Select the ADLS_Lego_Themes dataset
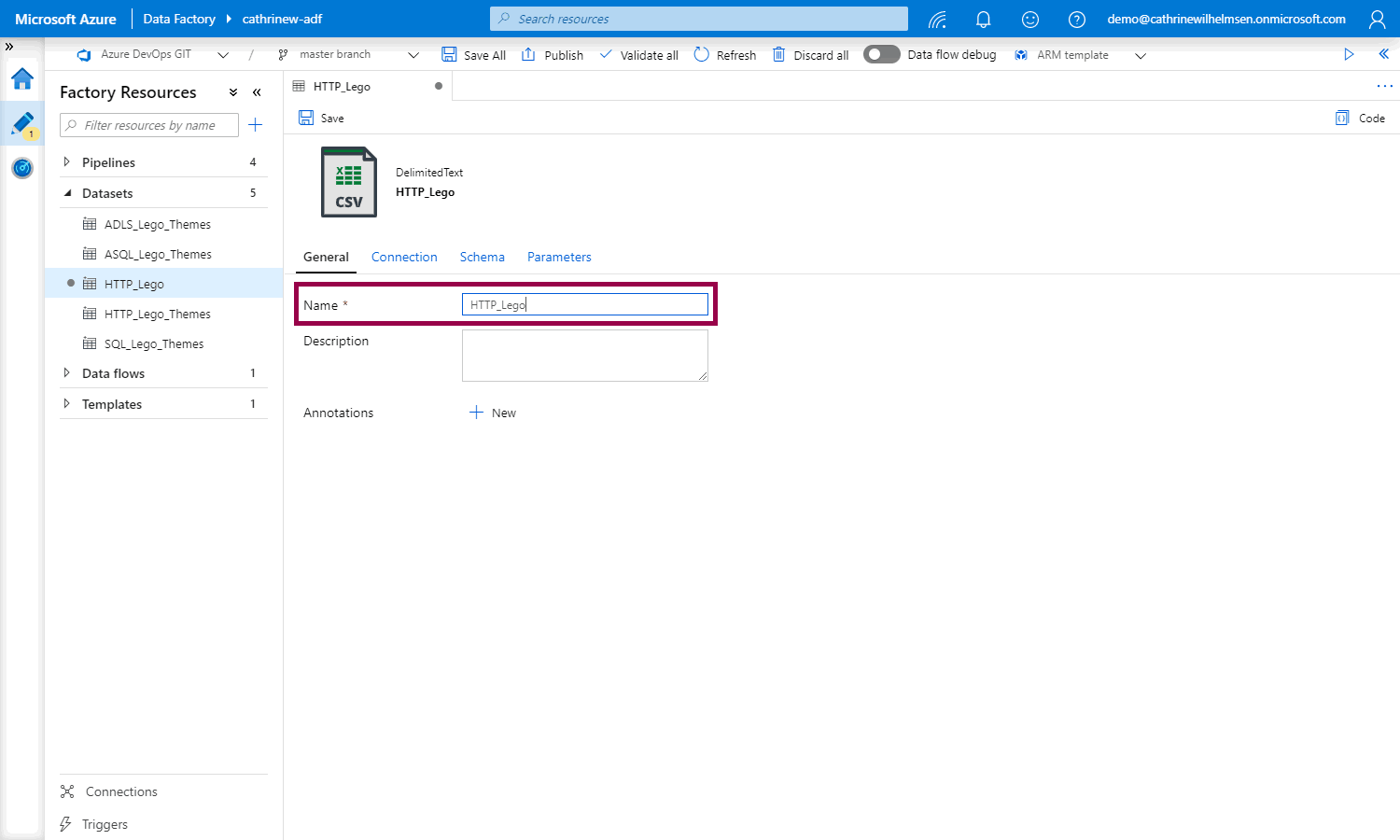 click(157, 224)
